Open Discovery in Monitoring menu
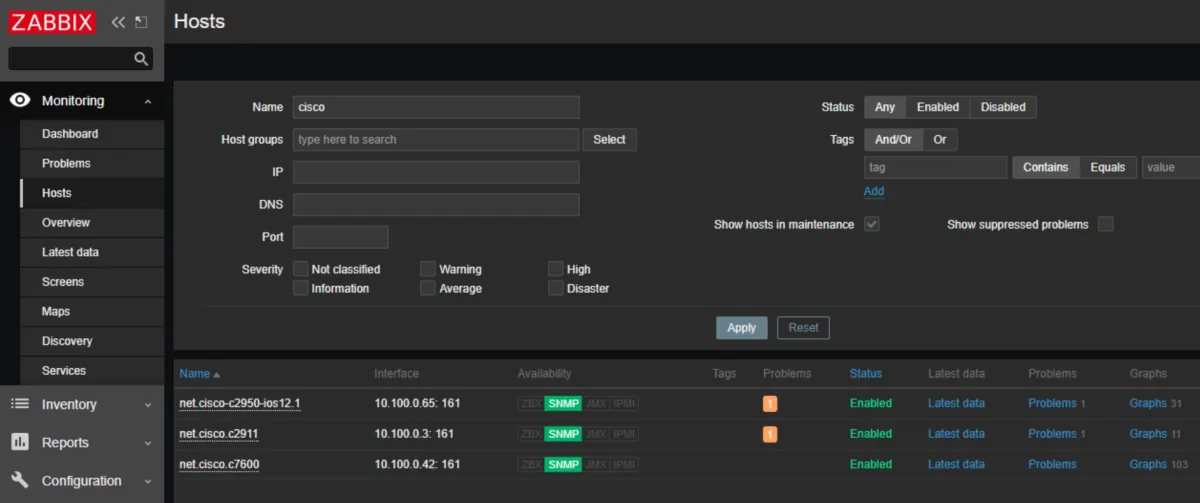The image size is (1200, 503). (91, 341)
